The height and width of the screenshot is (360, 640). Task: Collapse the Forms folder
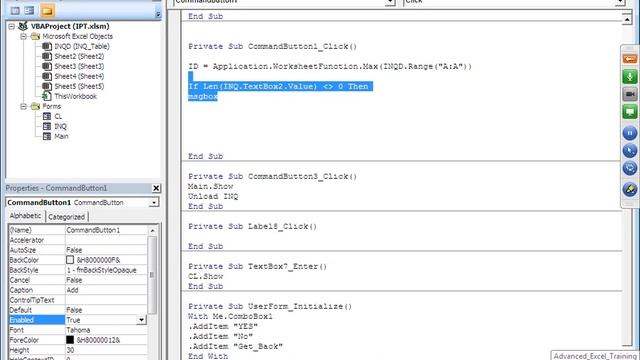(x=24, y=107)
